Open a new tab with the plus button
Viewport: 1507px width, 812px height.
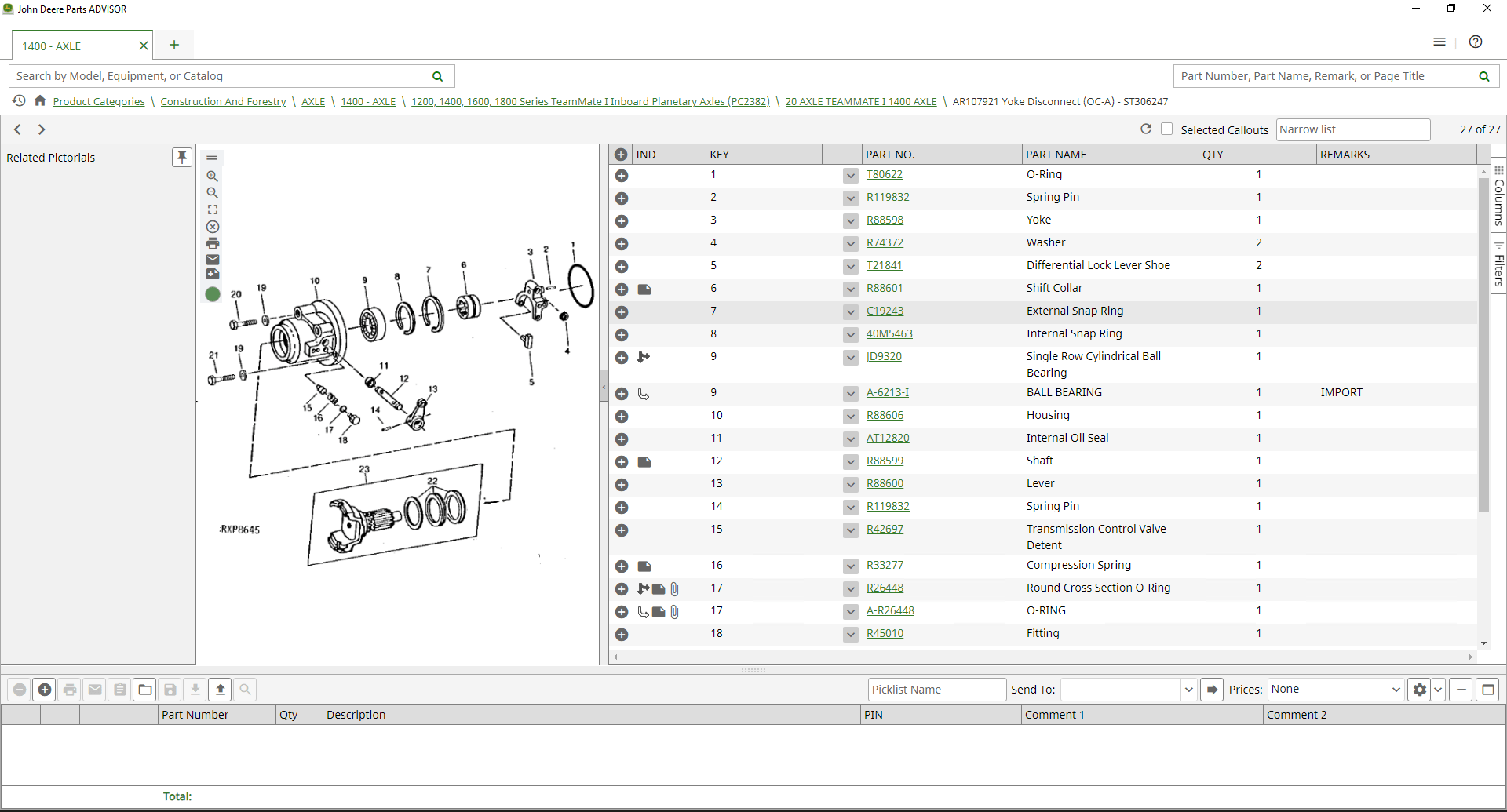(174, 45)
